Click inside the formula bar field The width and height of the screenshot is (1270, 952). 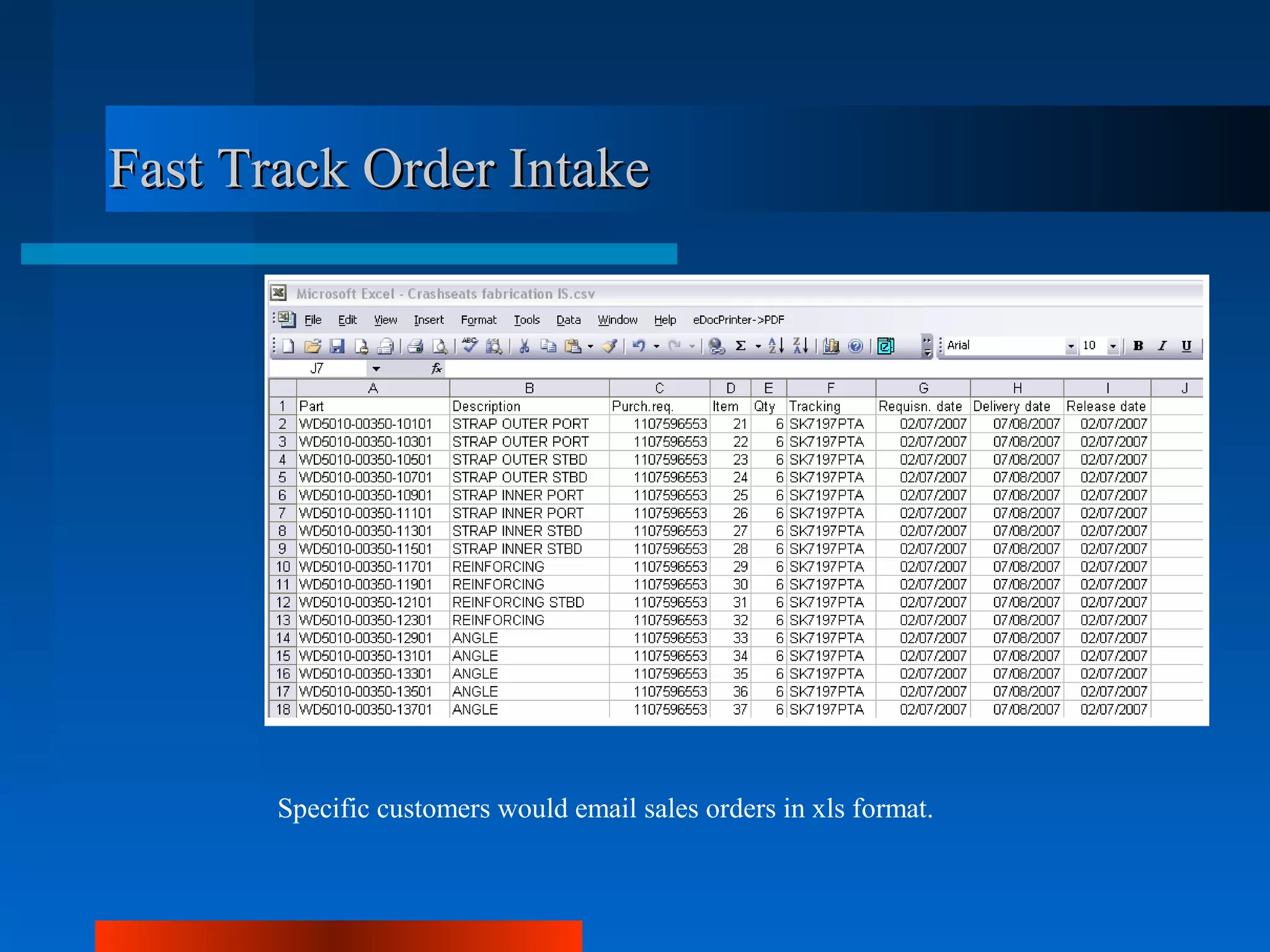pyautogui.click(x=824, y=369)
